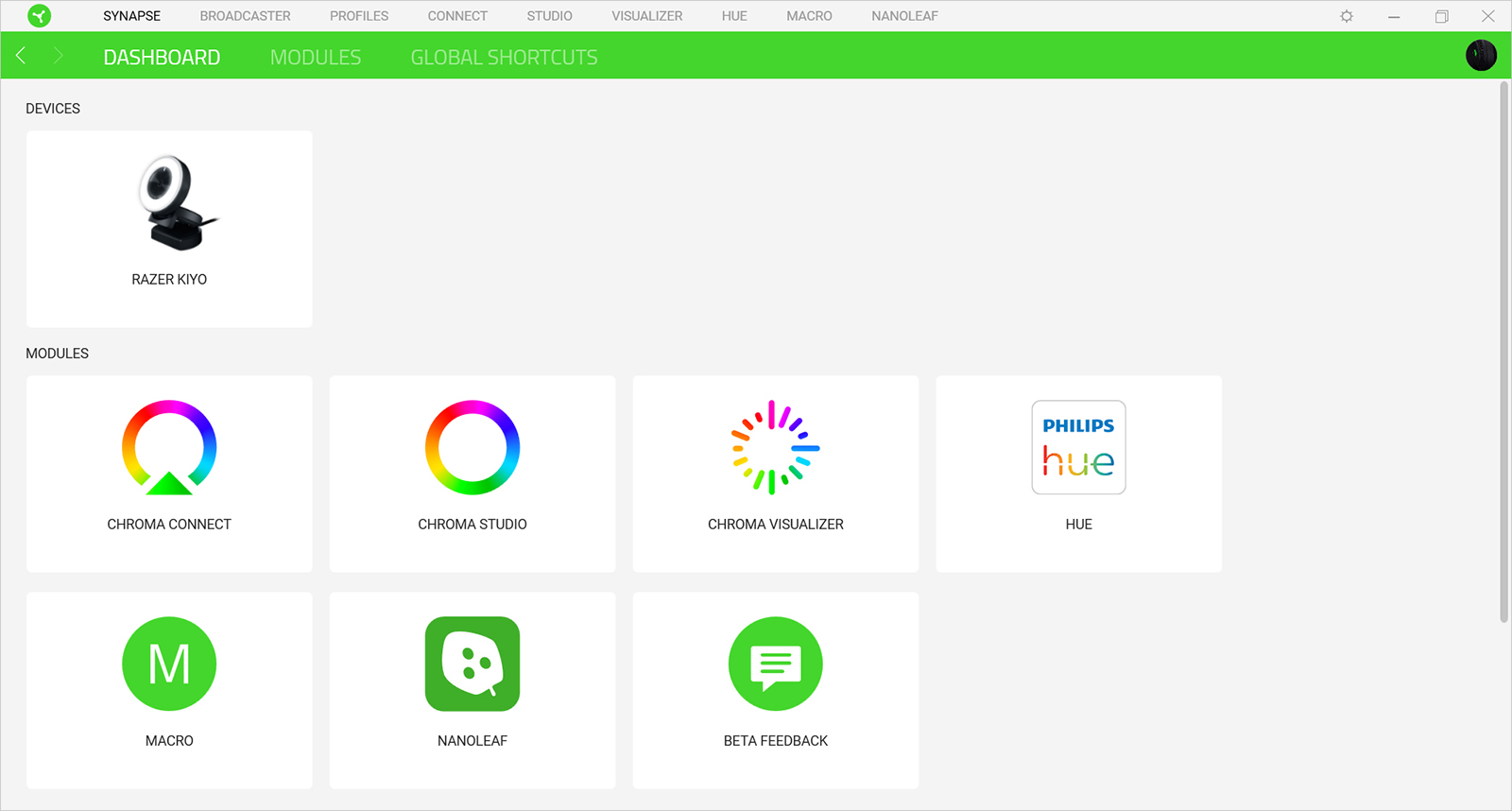Viewport: 1512px width, 811px height.
Task: Close the Synapse window
Action: pos(1487,16)
